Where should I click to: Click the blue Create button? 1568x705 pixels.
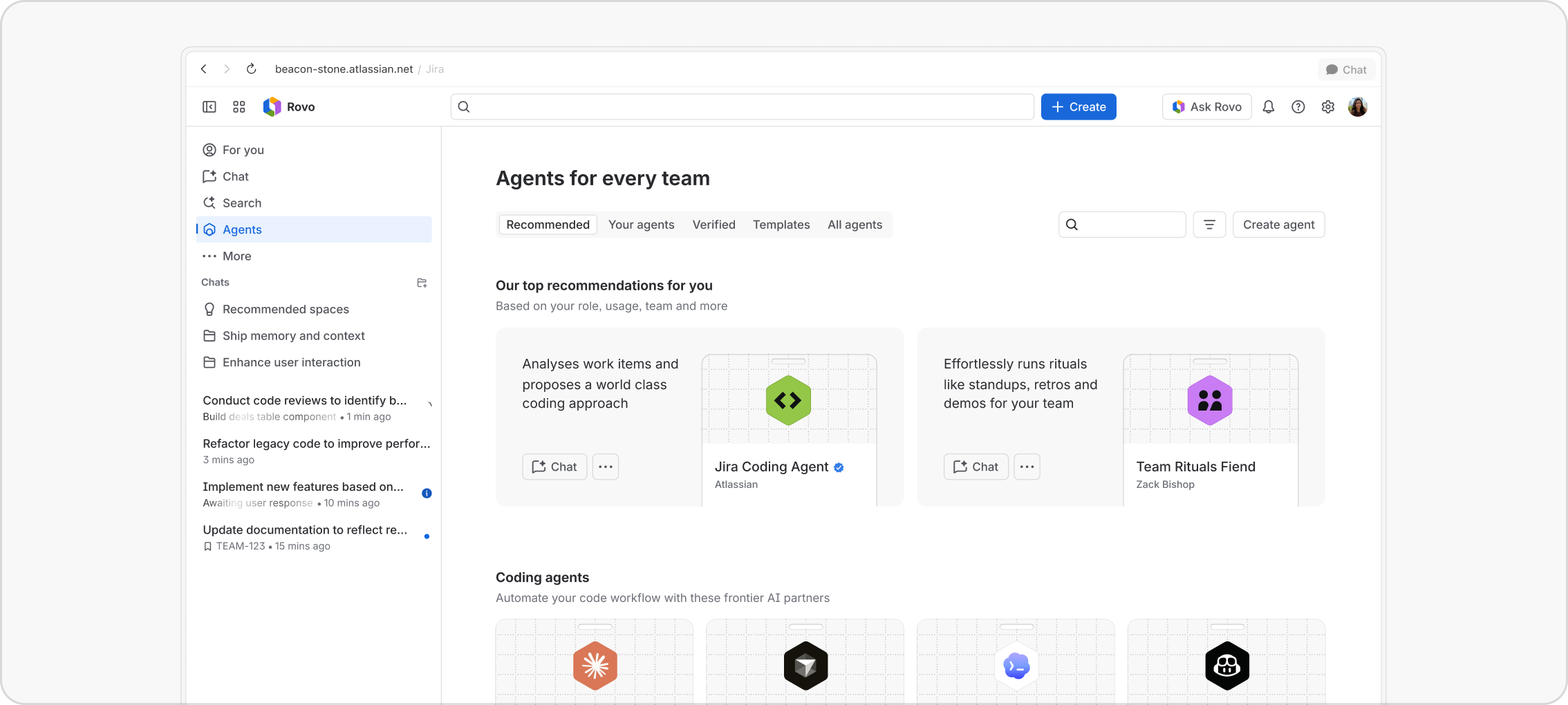1079,106
